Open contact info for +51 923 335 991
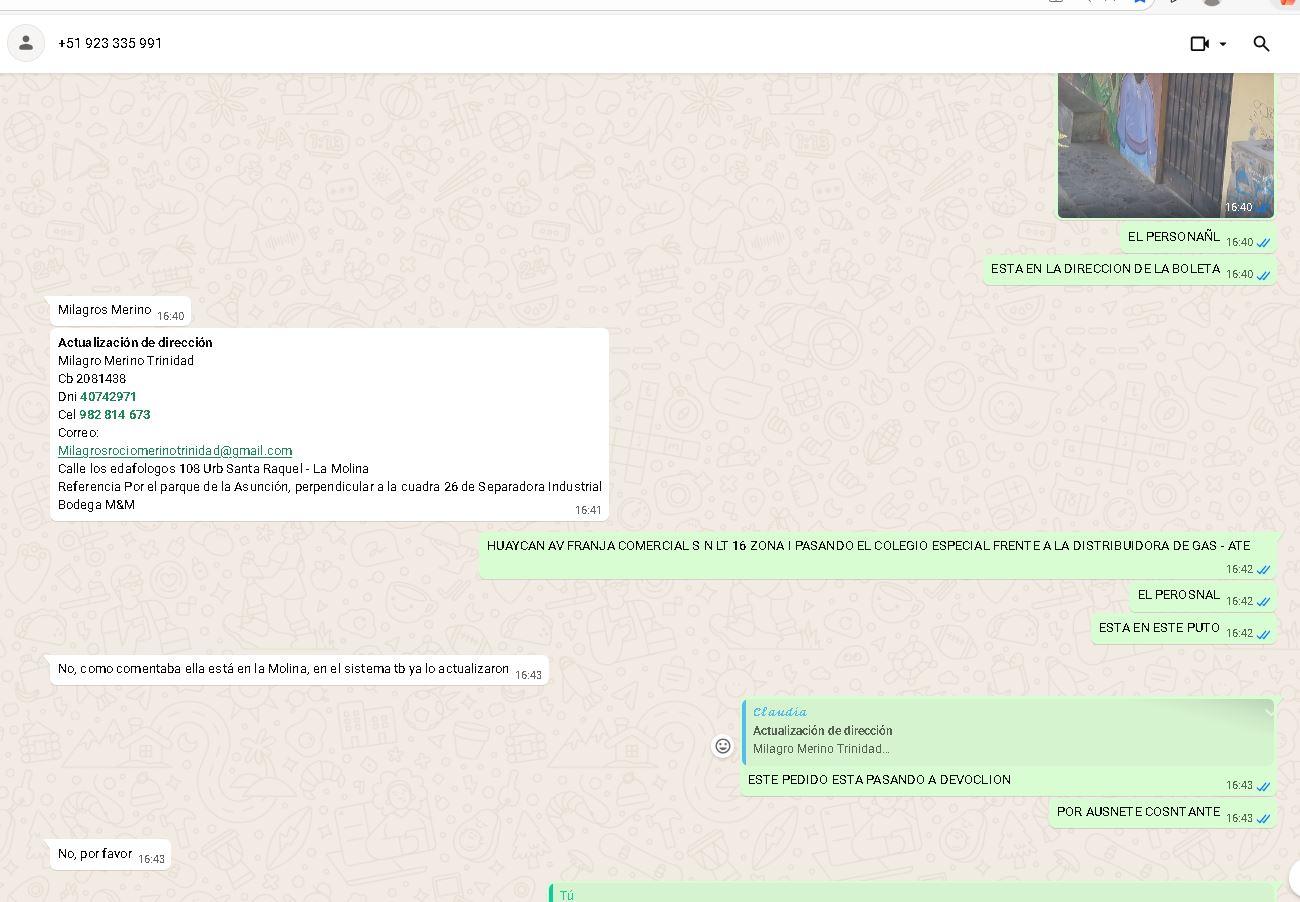The height and width of the screenshot is (902, 1300). tap(110, 43)
